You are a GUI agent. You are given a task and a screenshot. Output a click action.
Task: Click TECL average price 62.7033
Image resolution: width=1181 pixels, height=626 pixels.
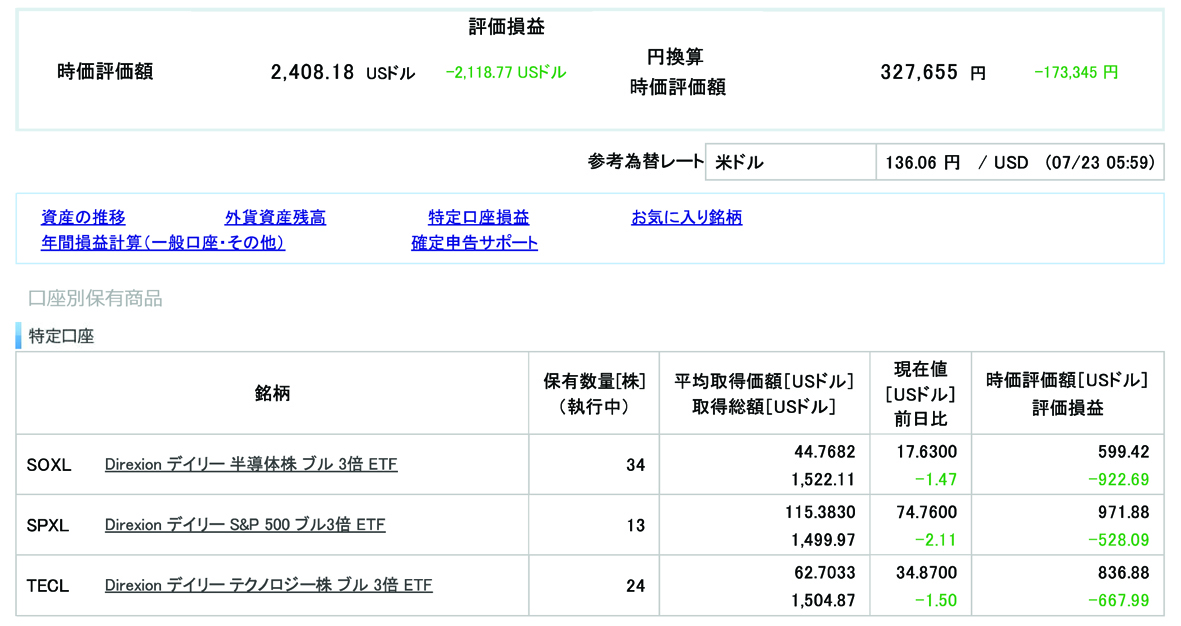click(825, 573)
